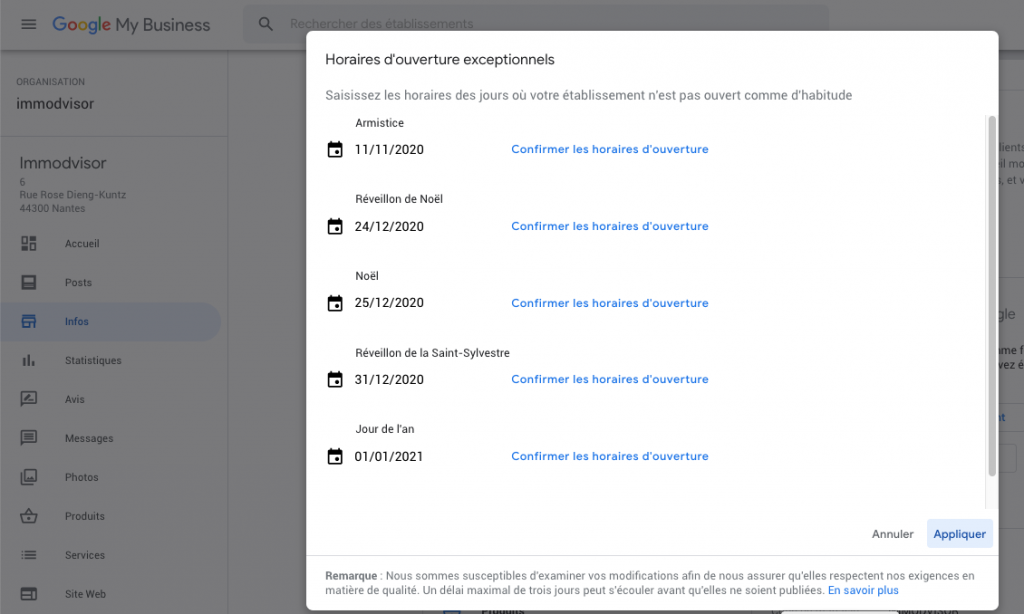Cancel with the Annuler button

coord(892,534)
